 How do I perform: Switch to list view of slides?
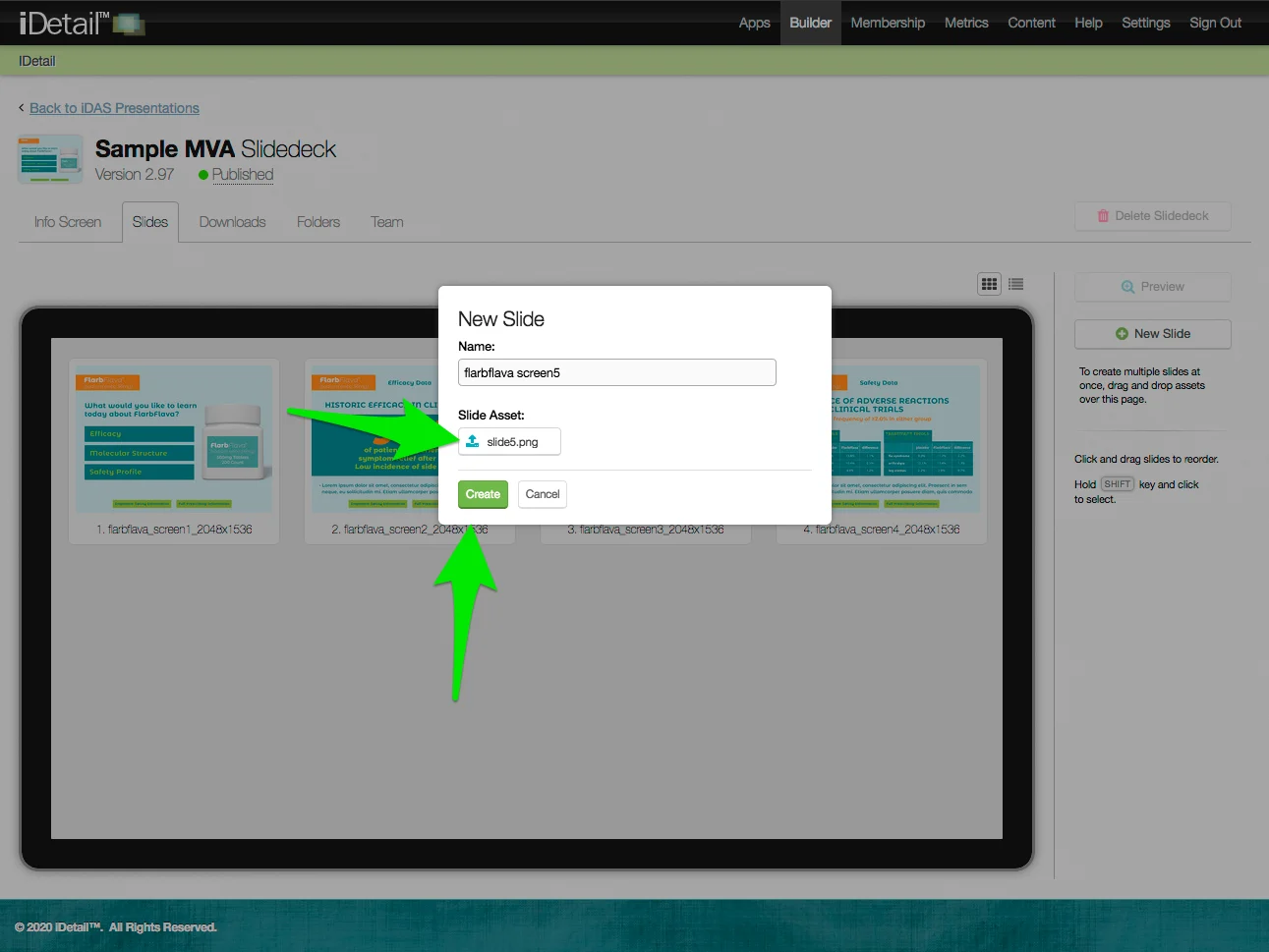[1016, 284]
